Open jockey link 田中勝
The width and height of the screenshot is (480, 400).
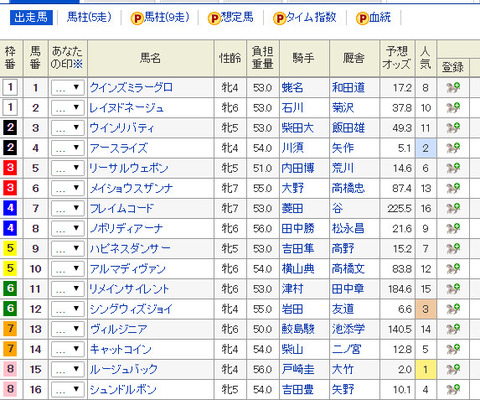(x=298, y=229)
